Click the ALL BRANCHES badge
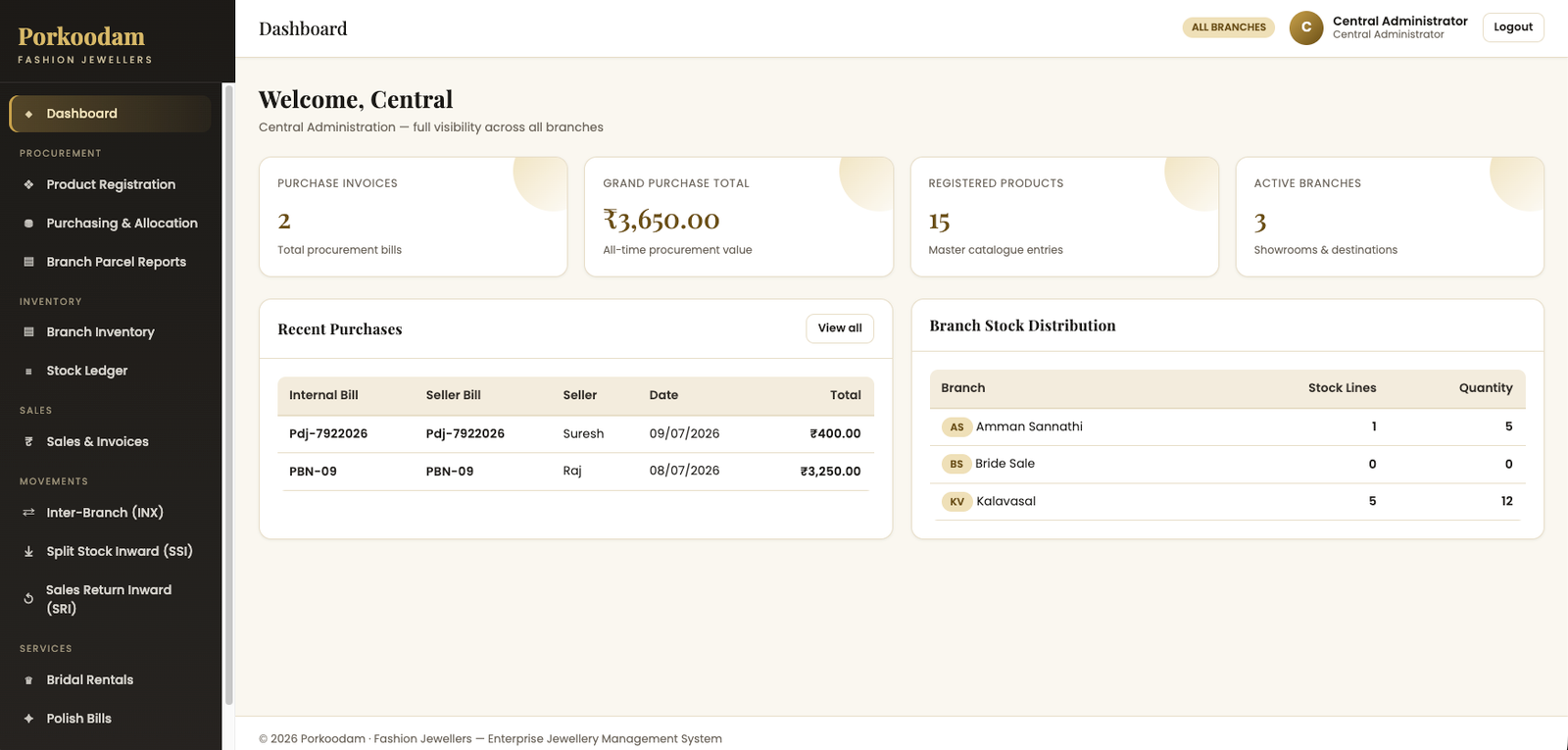Viewport: 1568px width, 750px height. tap(1229, 27)
